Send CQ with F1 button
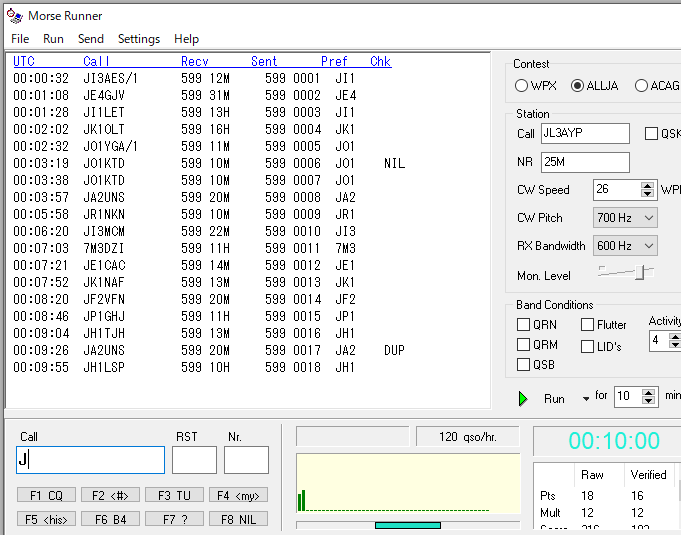This screenshot has height=535, width=681. [x=46, y=495]
